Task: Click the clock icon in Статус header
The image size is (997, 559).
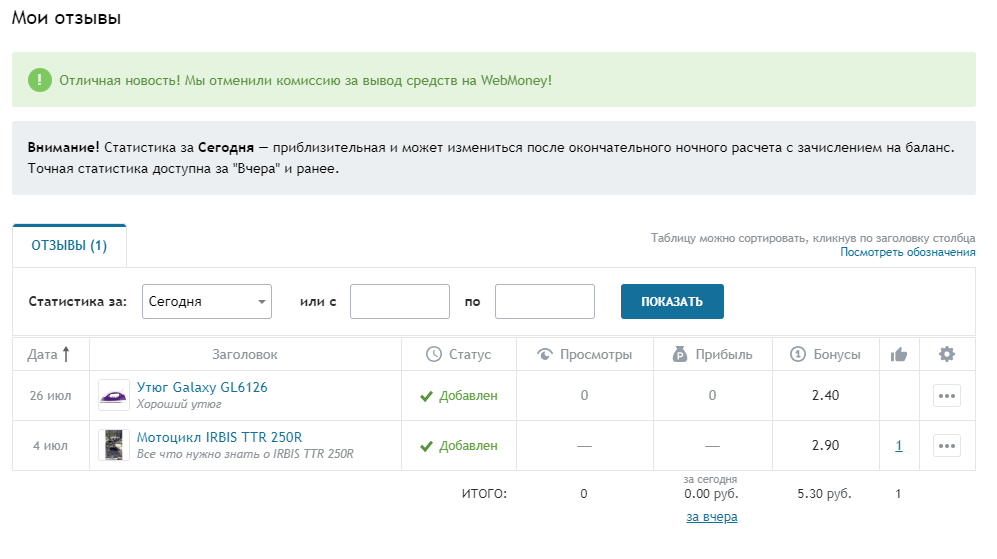Action: [x=433, y=354]
